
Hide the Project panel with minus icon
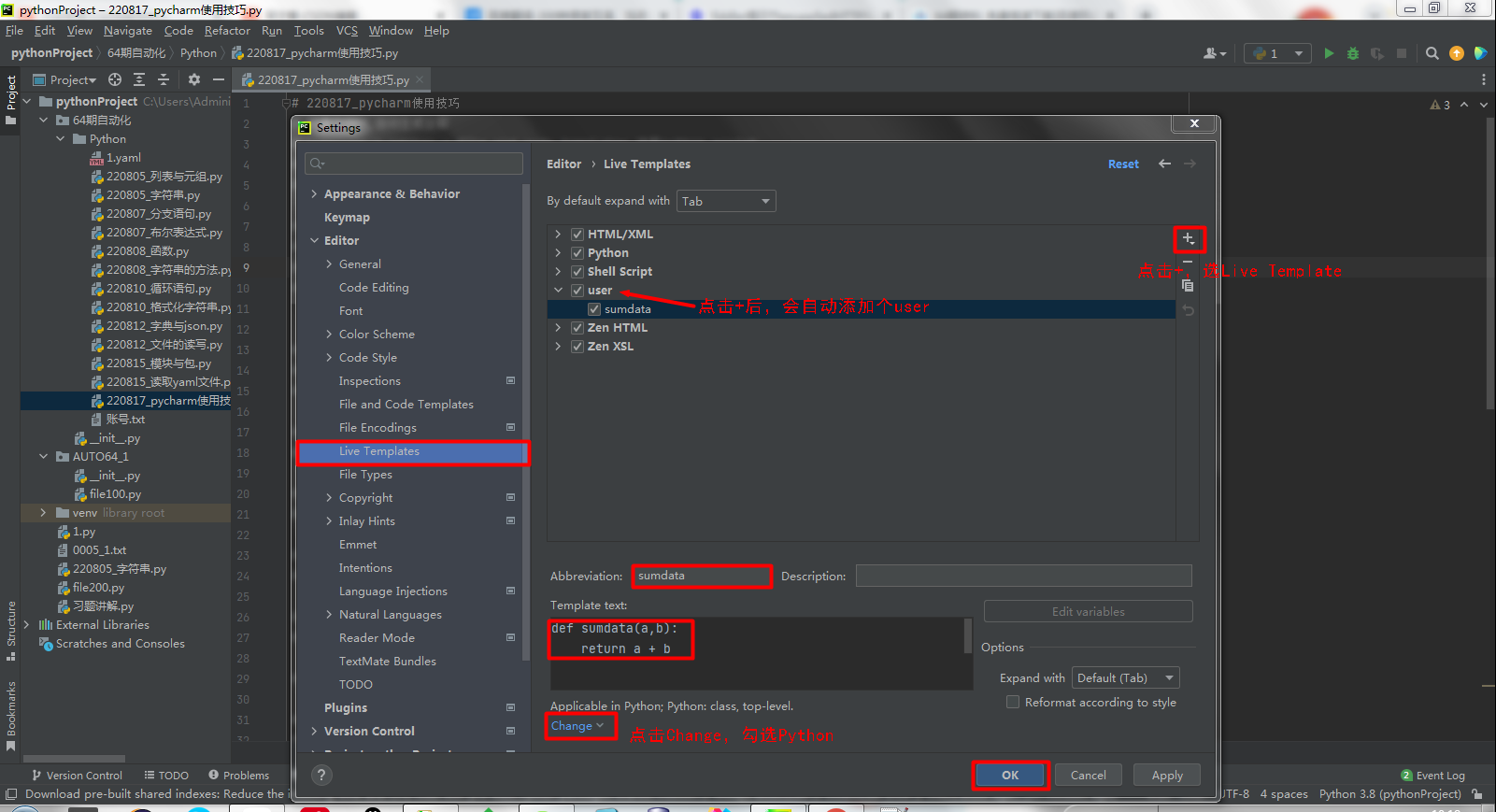click(219, 79)
